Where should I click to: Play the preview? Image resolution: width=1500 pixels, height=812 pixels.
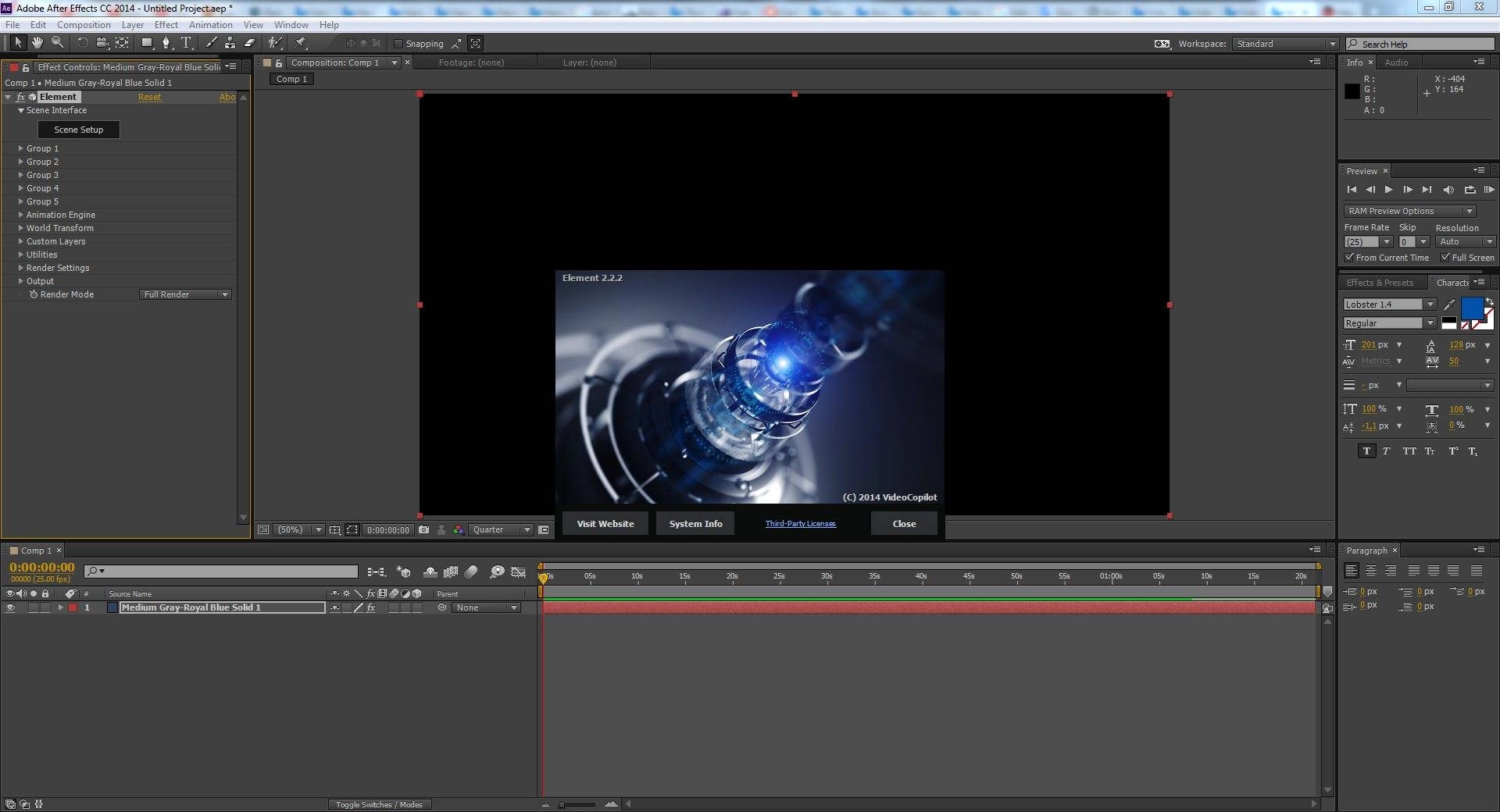[1388, 190]
